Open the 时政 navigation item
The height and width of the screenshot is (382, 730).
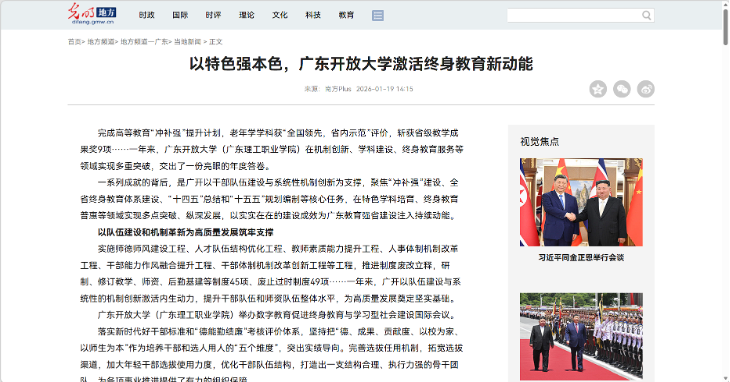(147, 15)
